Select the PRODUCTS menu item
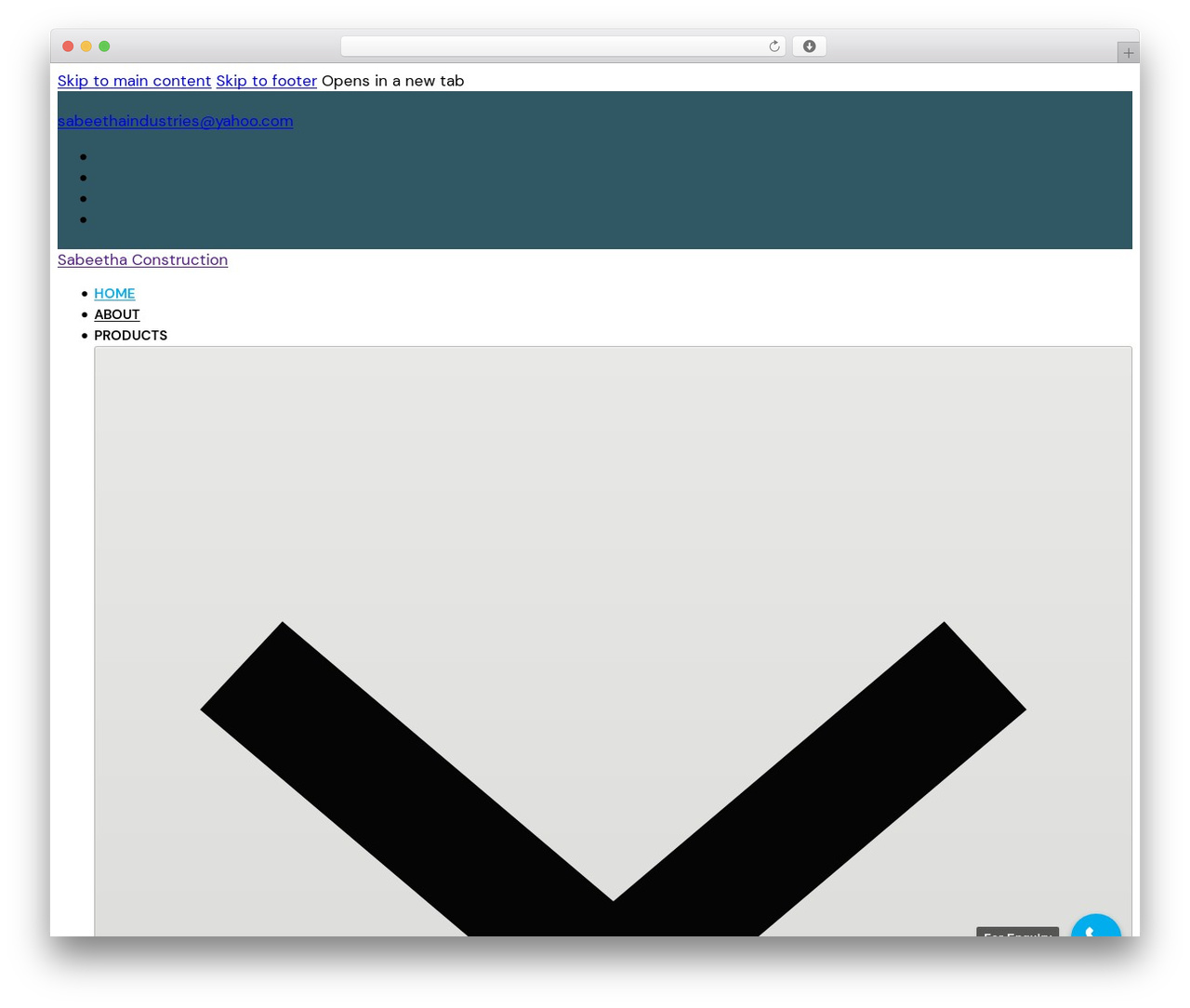 [130, 336]
